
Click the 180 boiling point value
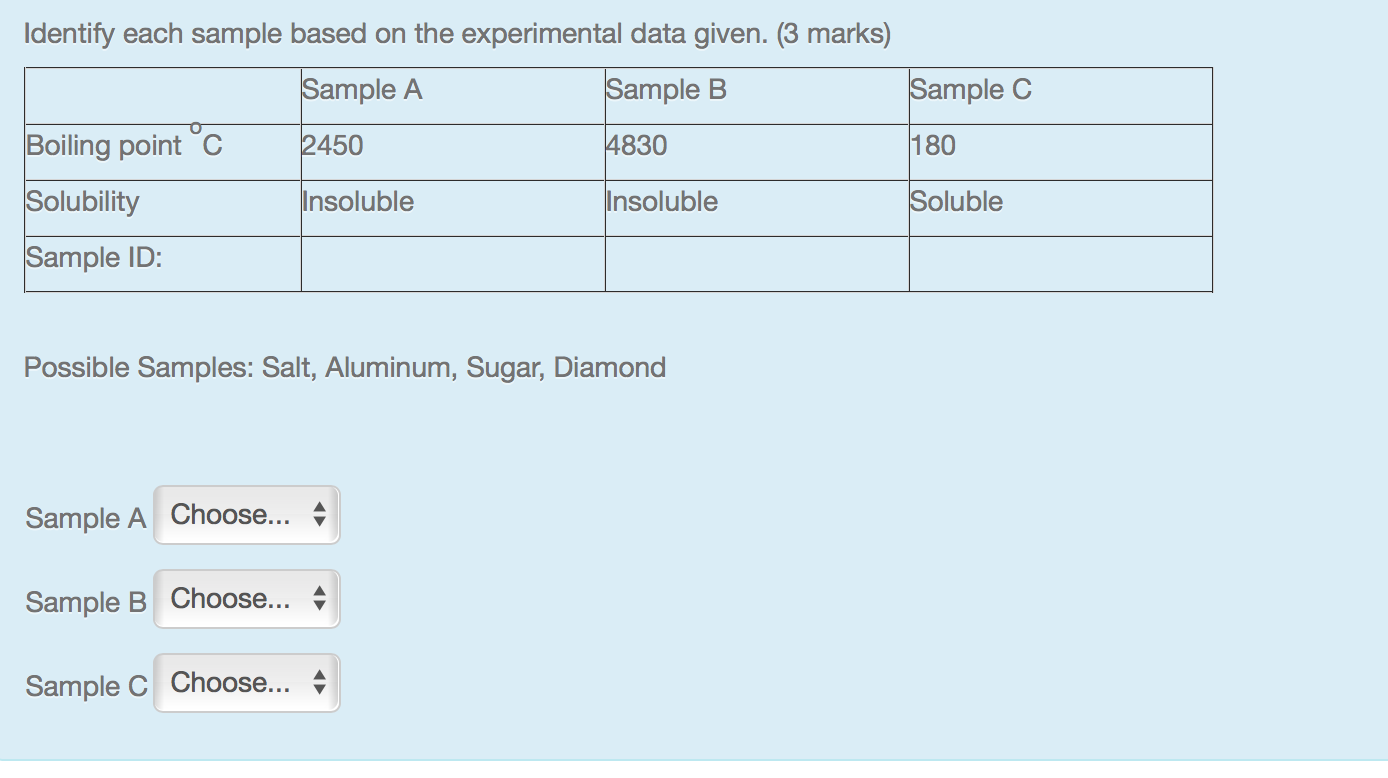(x=933, y=146)
